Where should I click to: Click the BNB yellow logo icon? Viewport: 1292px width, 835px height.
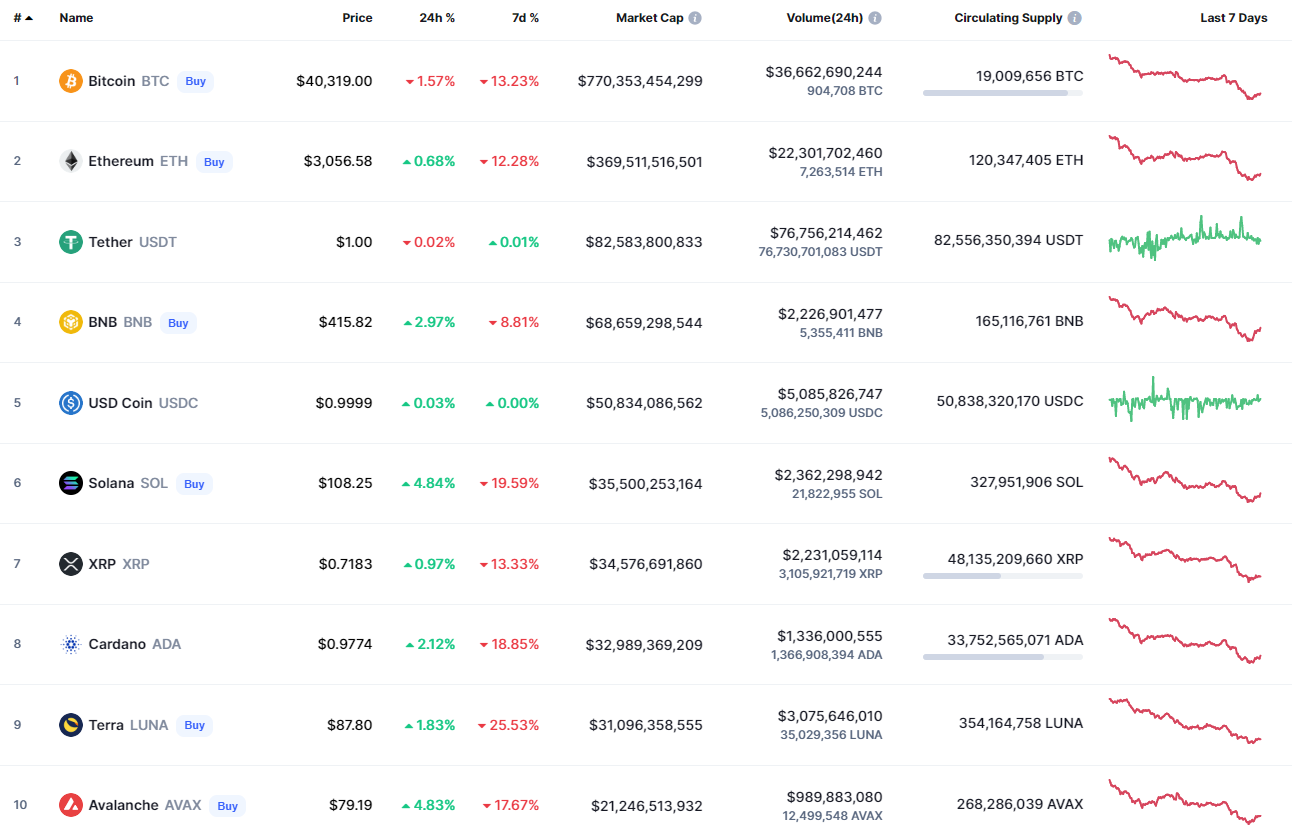(x=70, y=322)
